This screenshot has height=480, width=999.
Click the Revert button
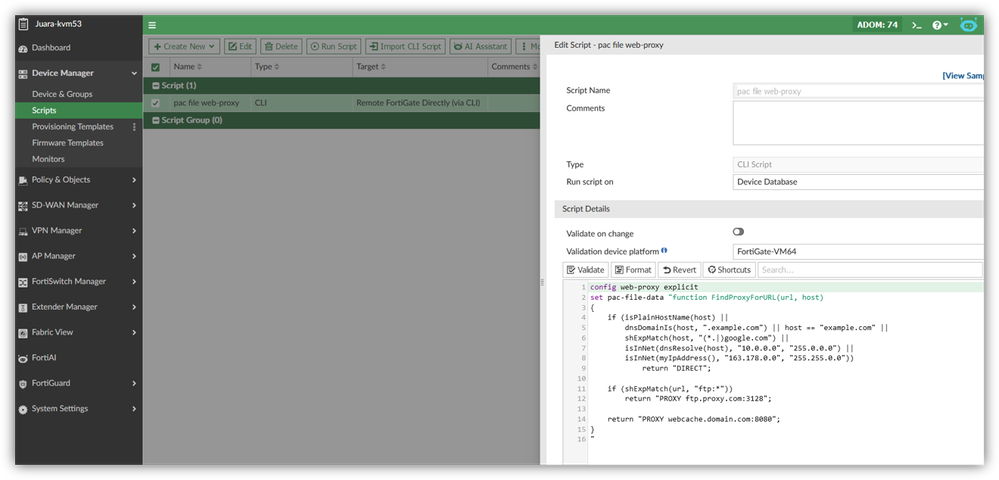coord(678,270)
